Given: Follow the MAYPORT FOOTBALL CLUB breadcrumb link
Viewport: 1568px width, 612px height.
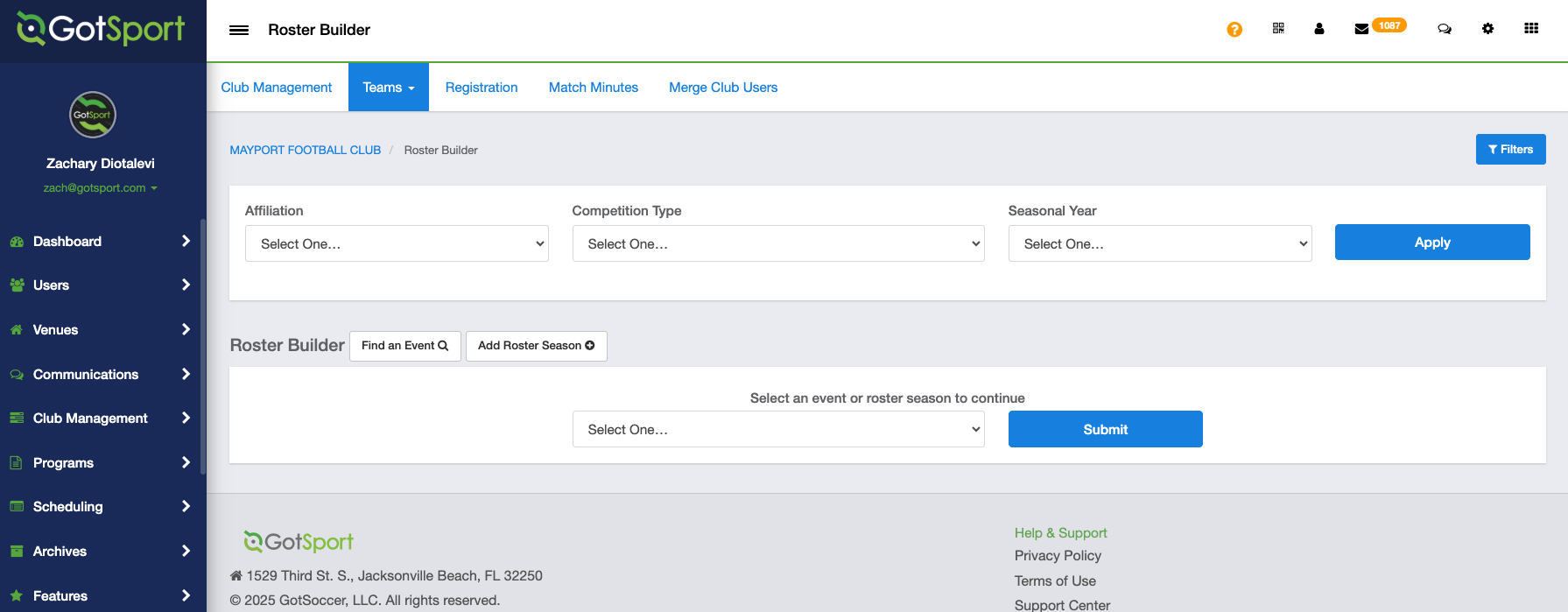Looking at the screenshot, I should [305, 151].
